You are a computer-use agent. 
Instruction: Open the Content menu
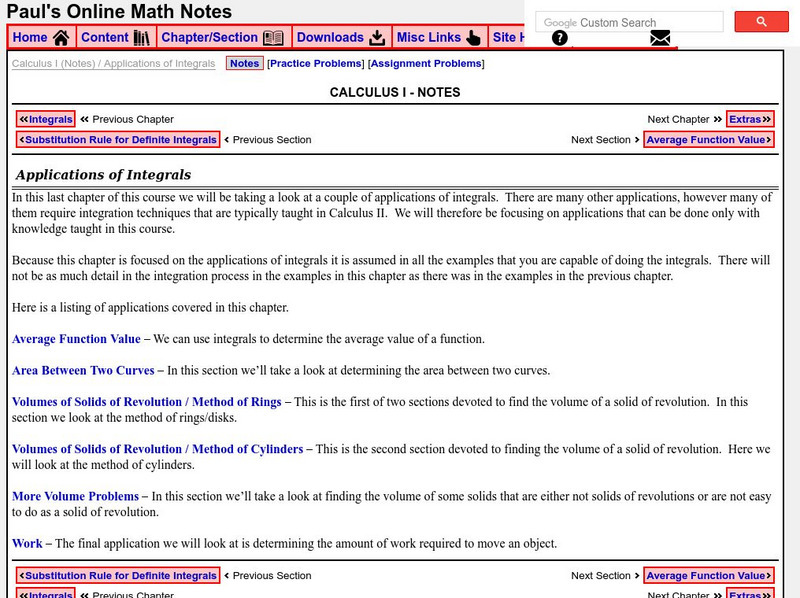pyautogui.click(x=116, y=37)
